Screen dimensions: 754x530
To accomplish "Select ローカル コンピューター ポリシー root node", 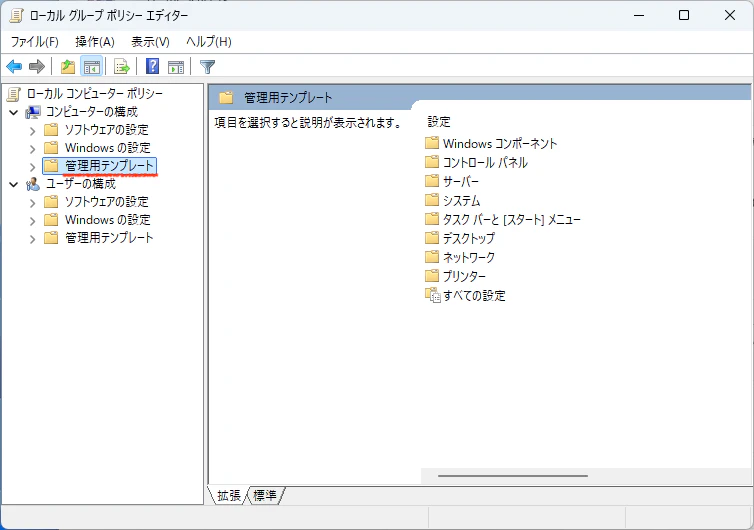I will point(95,93).
